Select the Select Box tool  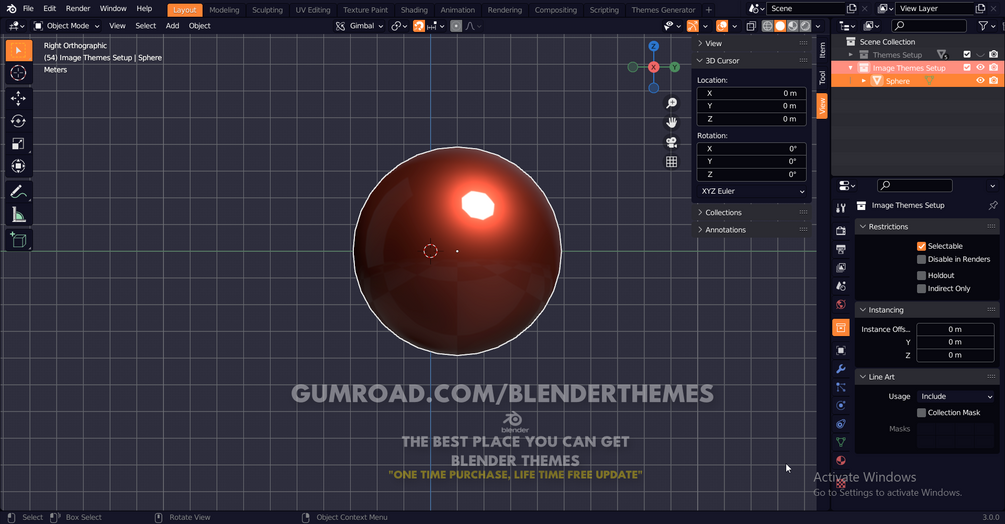(x=19, y=50)
